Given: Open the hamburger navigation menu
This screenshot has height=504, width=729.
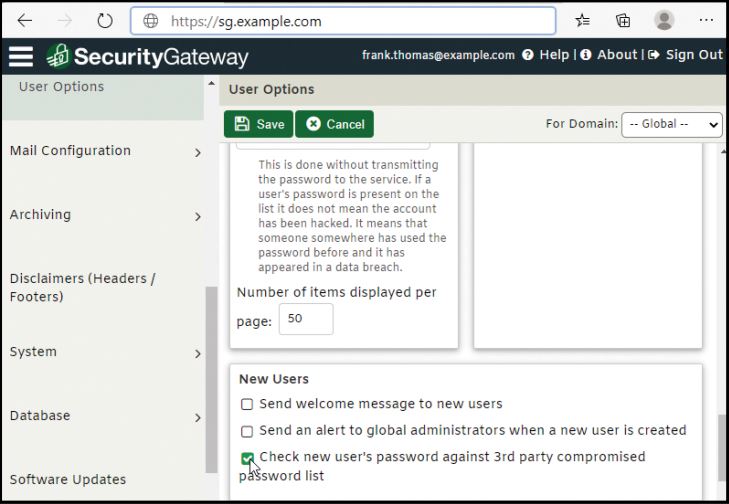Looking at the screenshot, I should coord(21,57).
